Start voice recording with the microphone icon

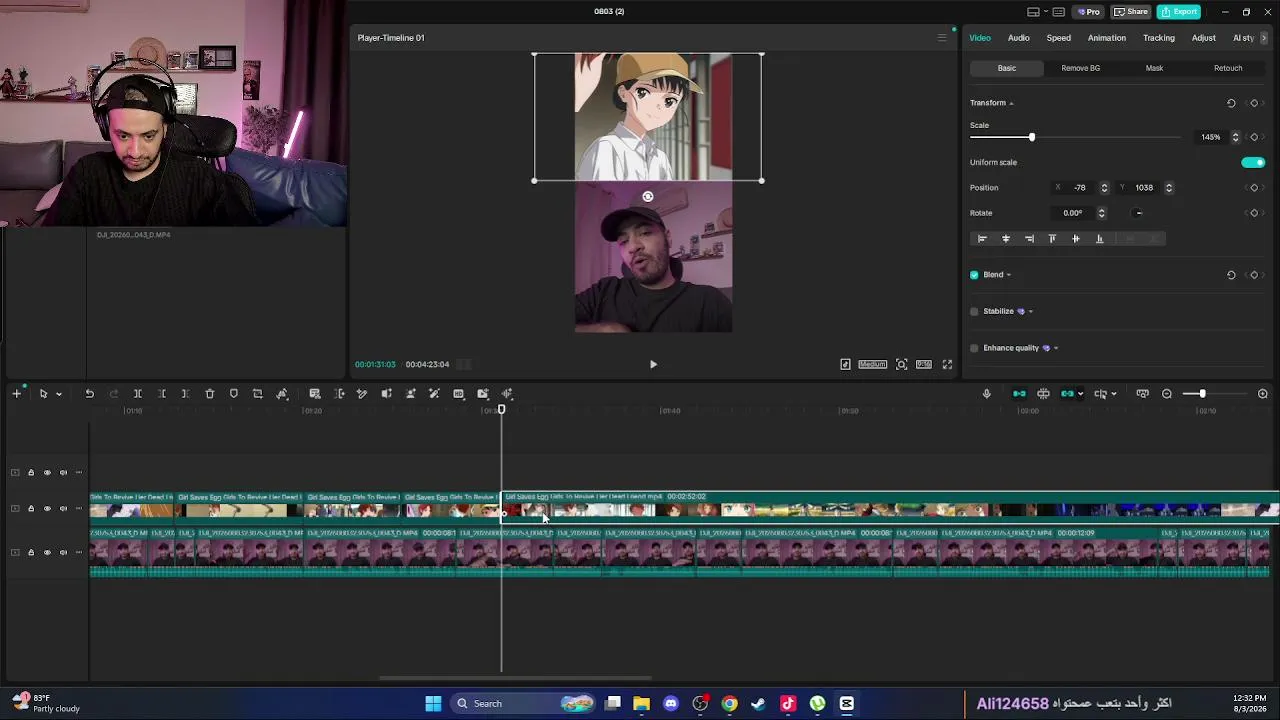pos(986,394)
